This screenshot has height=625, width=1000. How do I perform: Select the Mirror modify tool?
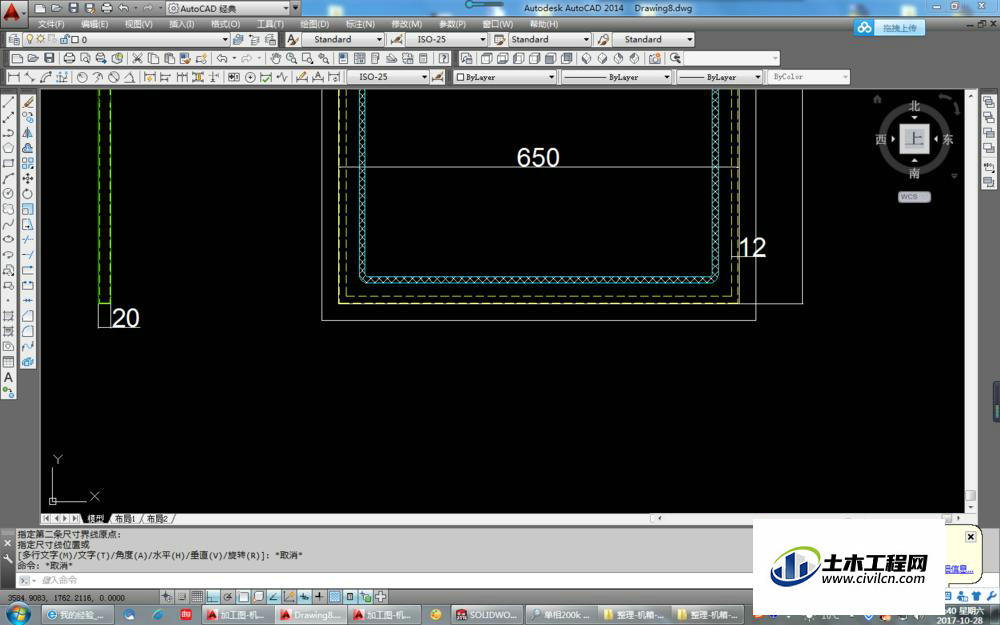point(28,133)
